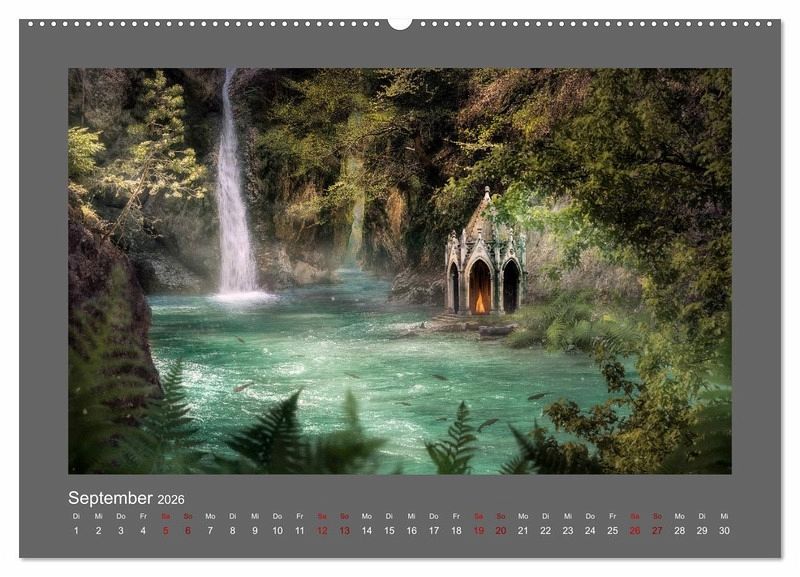This screenshot has width=800, height=577.
Task: Select date 7 in the calendar row
Action: (x=210, y=531)
